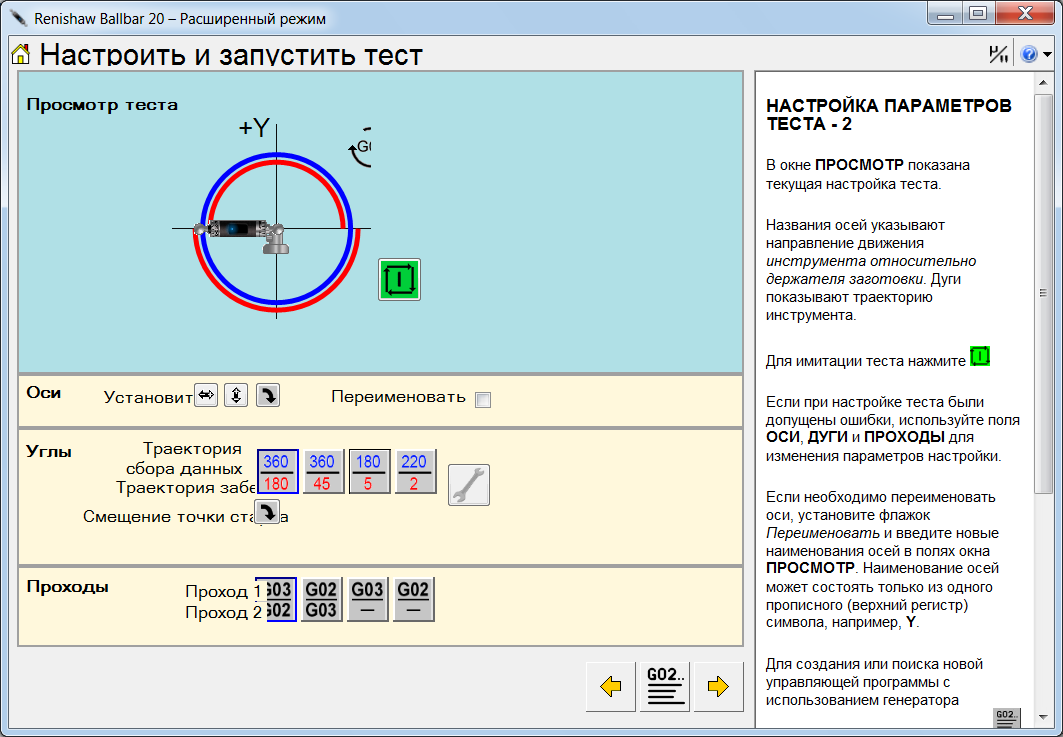Click the Проход 1 label
Image resolution: width=1063 pixels, height=737 pixels.
pos(223,591)
